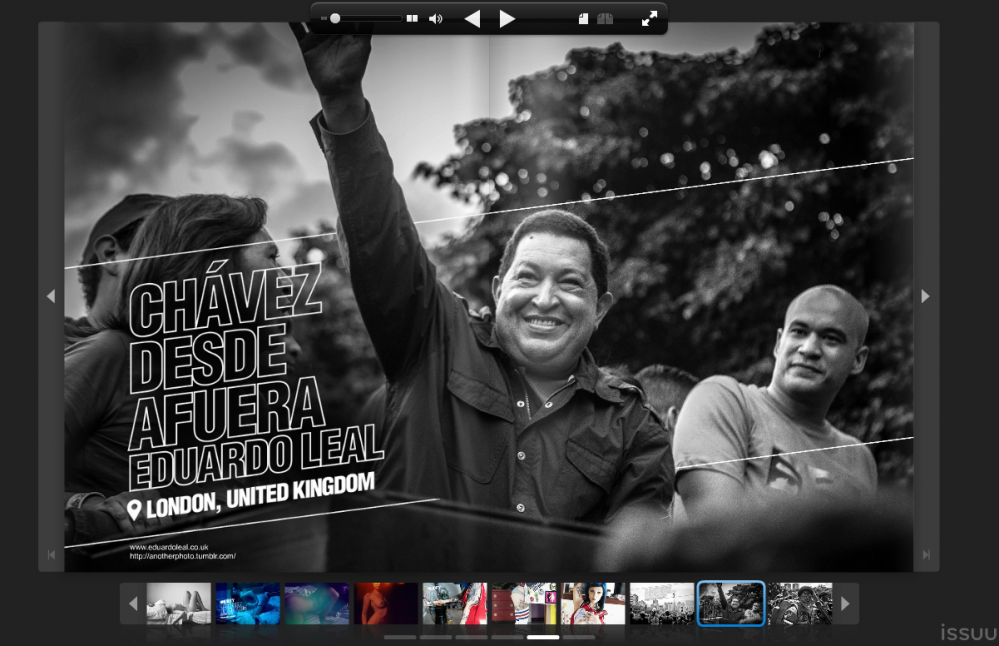This screenshot has width=999, height=646.
Task: Click the zoom-in pages icon after slider
Action: click(x=412, y=18)
